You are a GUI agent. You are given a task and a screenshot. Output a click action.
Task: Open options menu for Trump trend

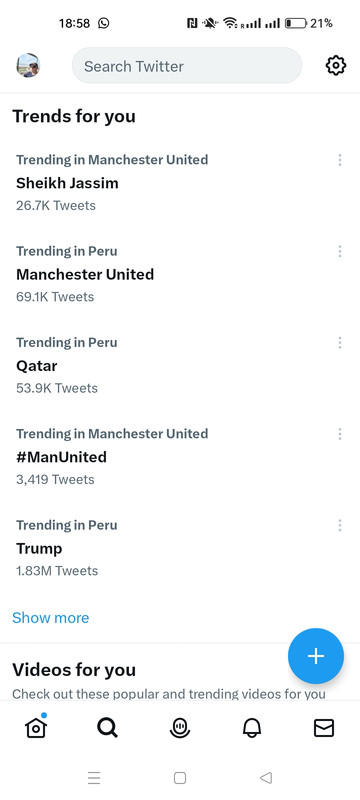[340, 526]
